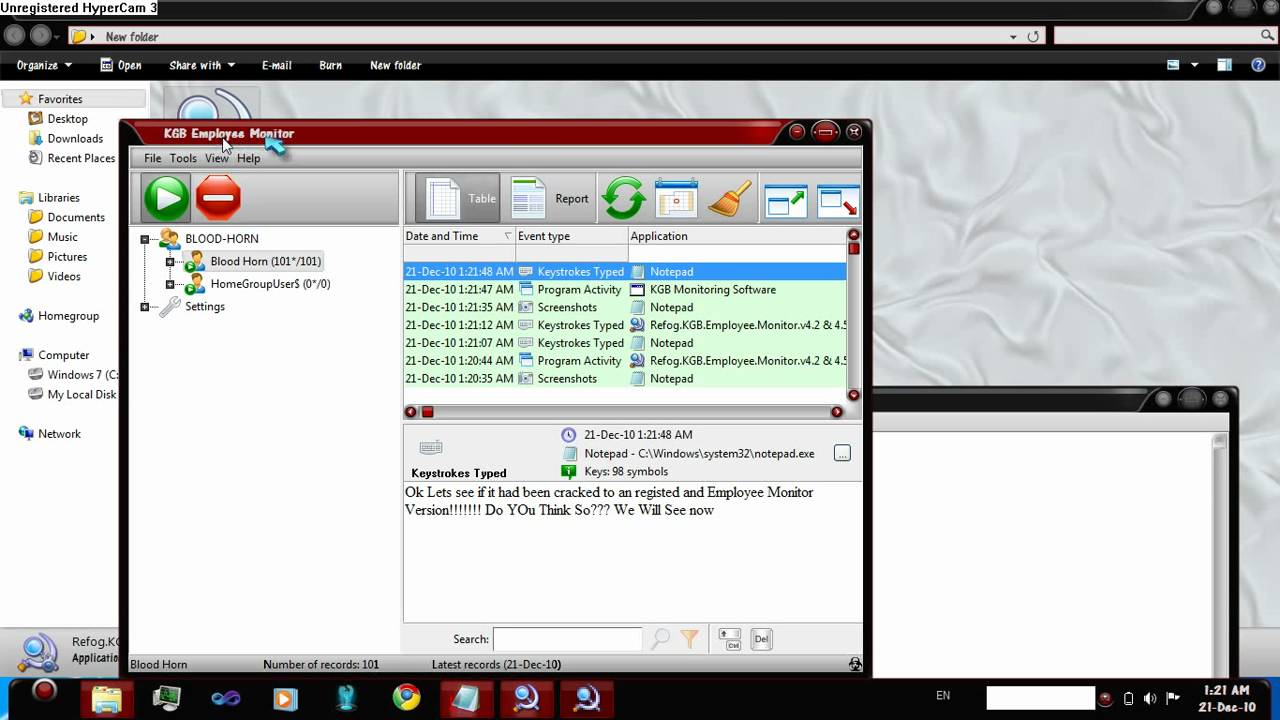The height and width of the screenshot is (720, 1280).
Task: Click Open in the Explorer toolbar
Action: [121, 65]
